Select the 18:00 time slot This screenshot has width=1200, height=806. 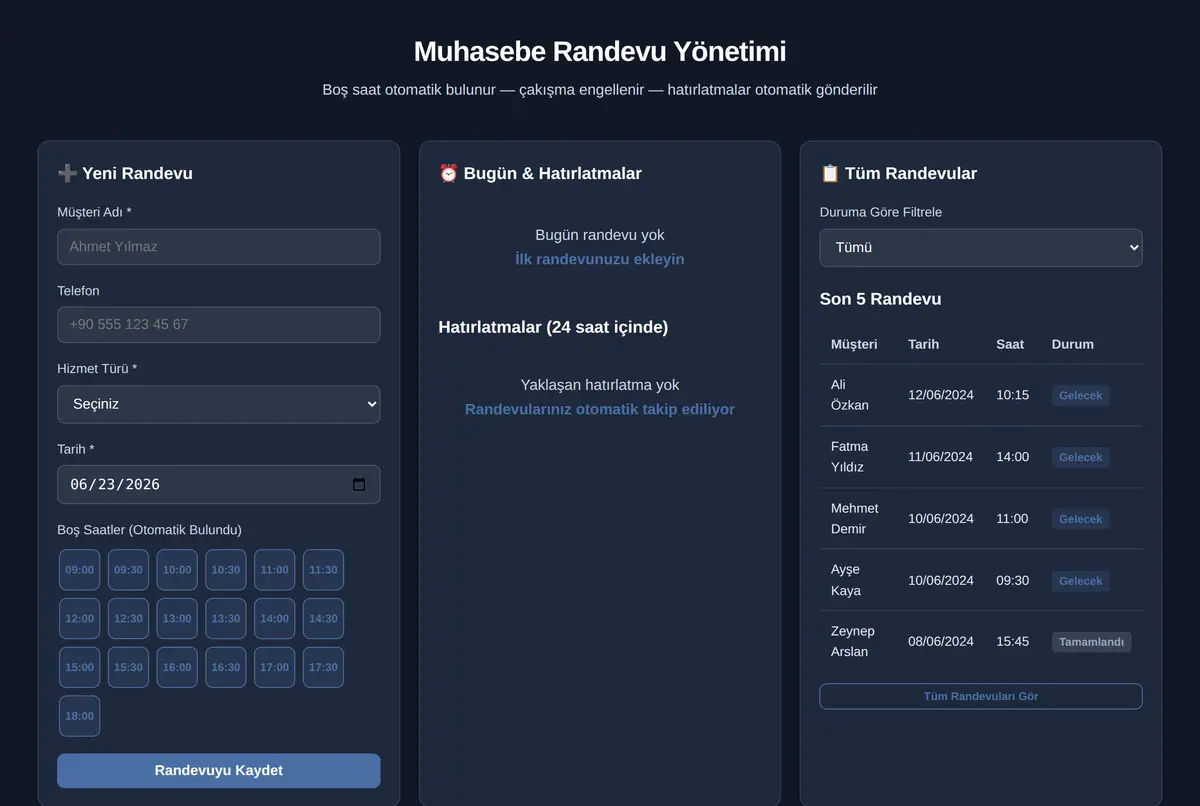[x=79, y=716]
